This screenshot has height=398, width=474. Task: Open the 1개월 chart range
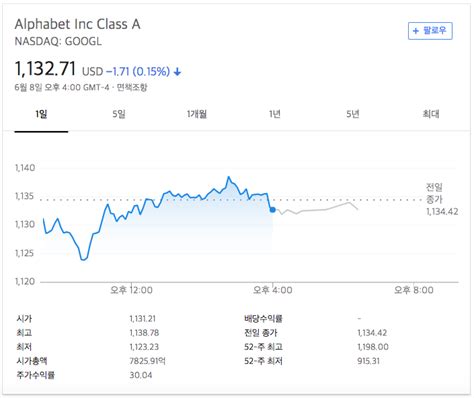point(197,114)
